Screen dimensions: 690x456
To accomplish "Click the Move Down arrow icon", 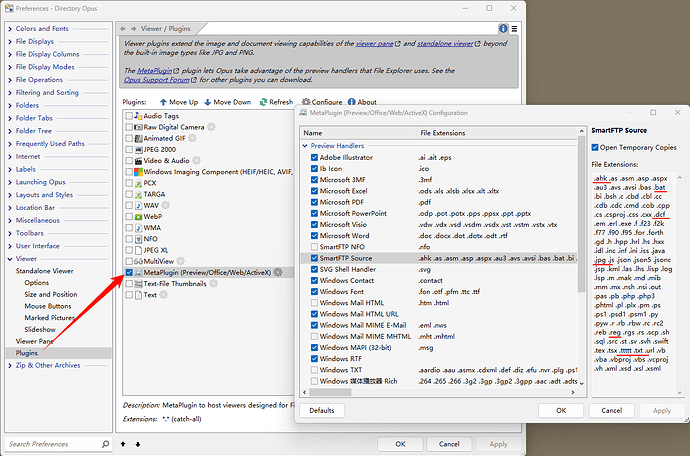I will pyautogui.click(x=208, y=102).
